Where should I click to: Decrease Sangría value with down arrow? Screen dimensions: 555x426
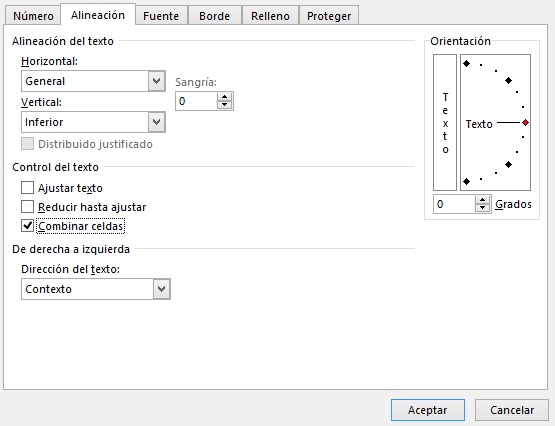click(x=224, y=105)
